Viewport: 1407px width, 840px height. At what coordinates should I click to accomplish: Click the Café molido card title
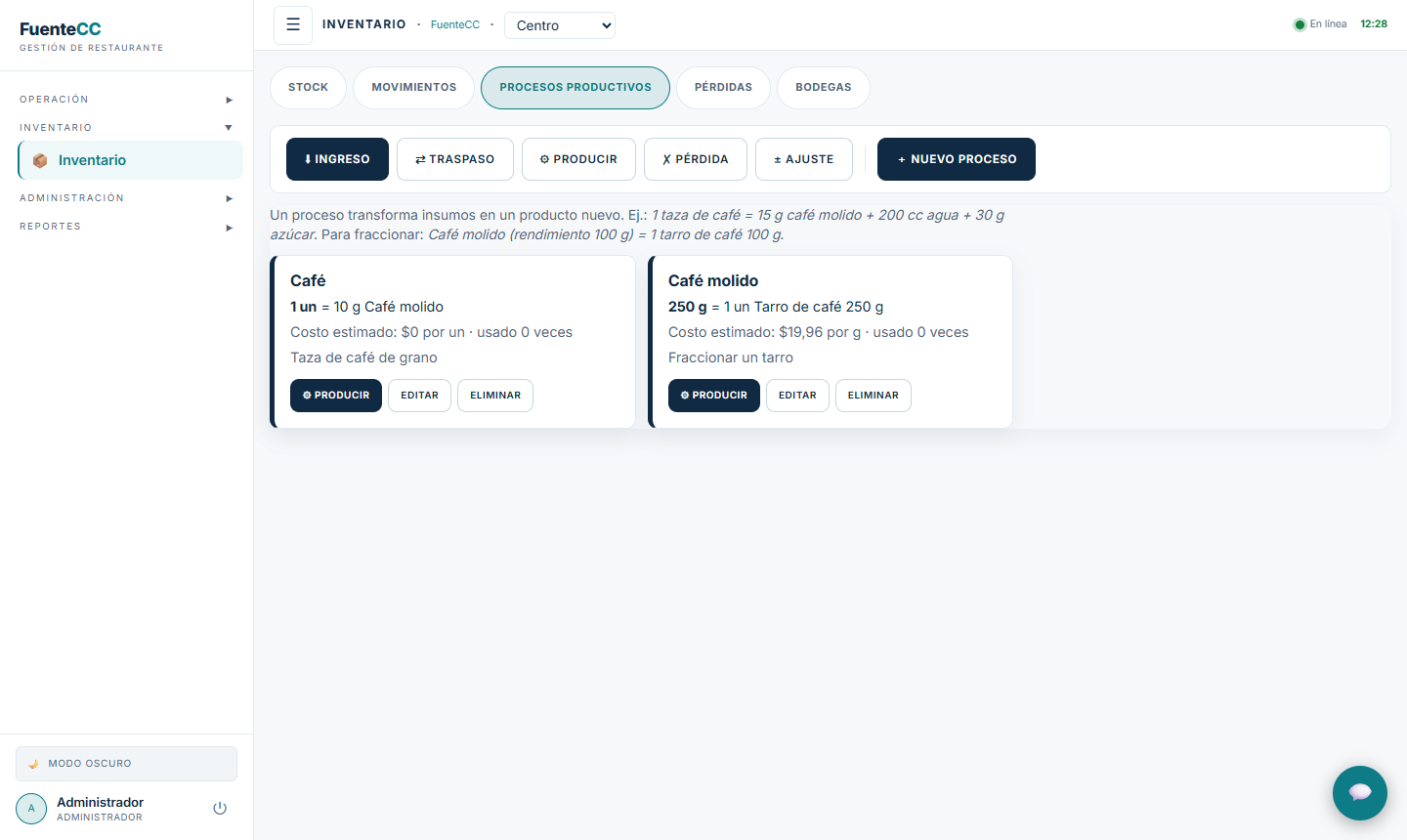tap(713, 281)
